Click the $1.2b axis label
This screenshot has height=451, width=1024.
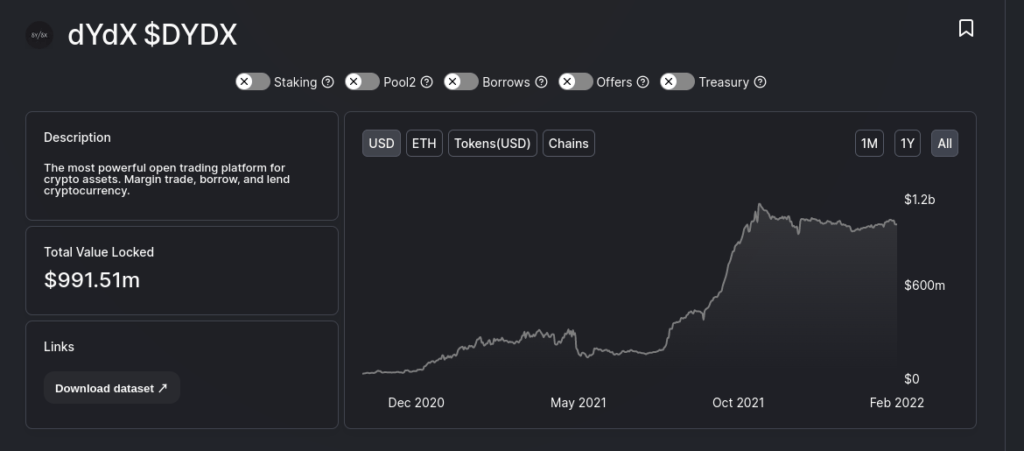click(920, 200)
